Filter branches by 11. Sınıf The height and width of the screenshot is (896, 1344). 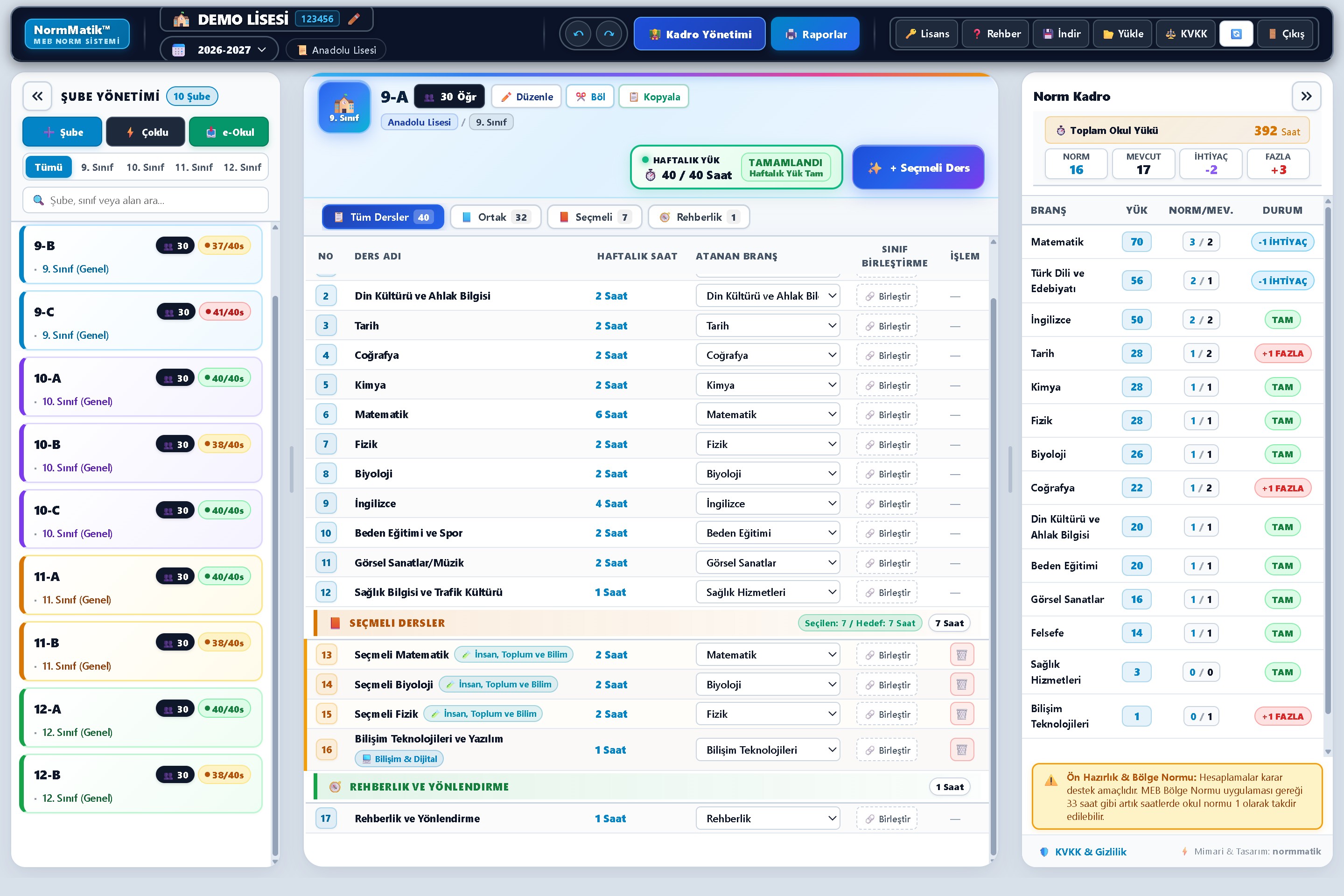point(194,167)
